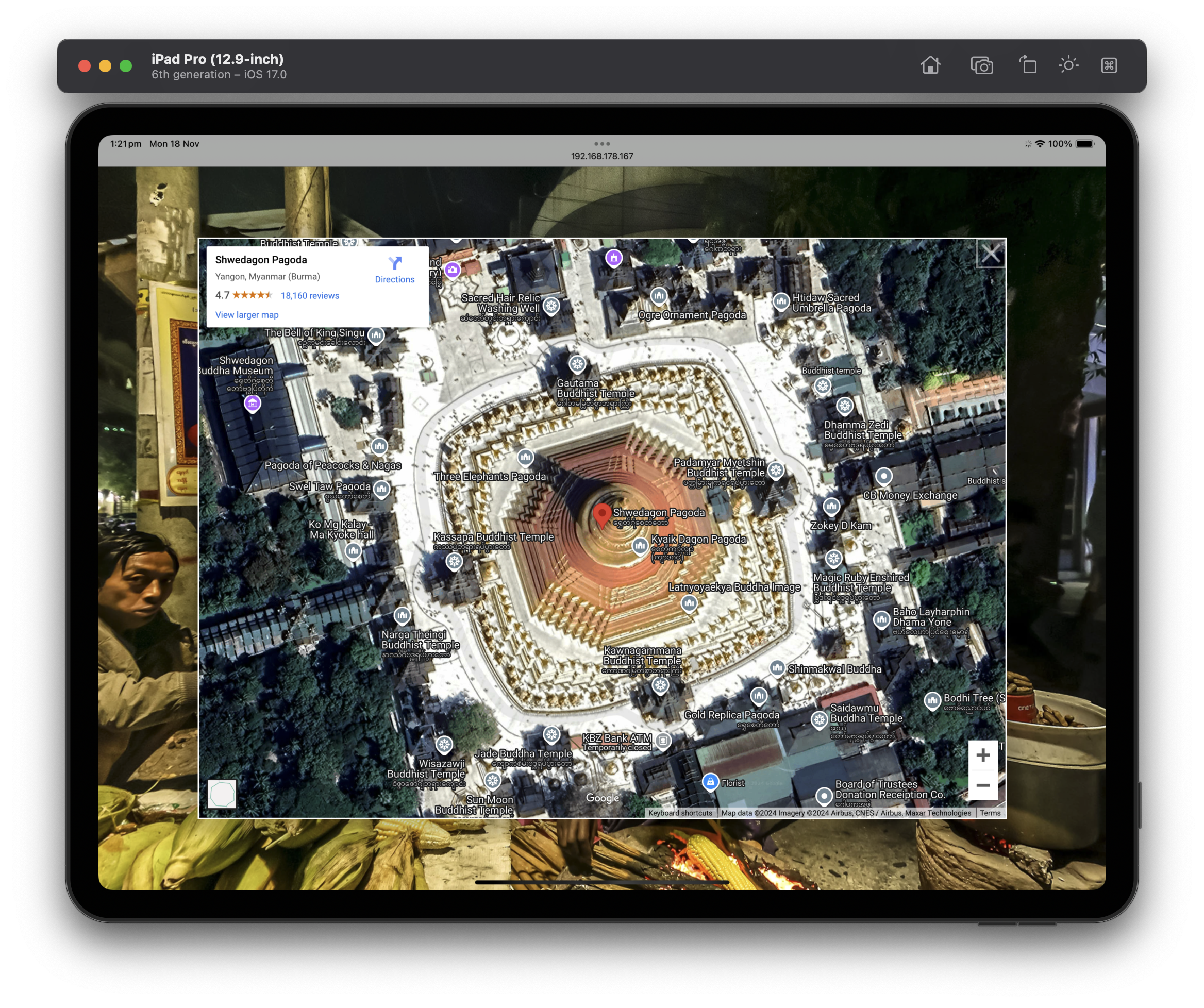Select the CB Money Exchange marker

point(883,477)
